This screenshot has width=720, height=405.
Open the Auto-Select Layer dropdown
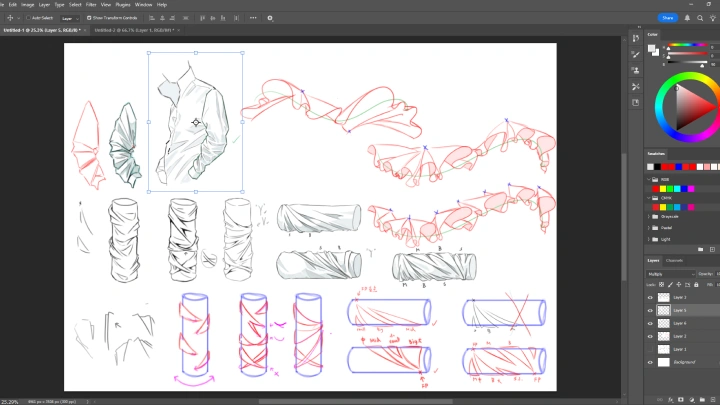70,18
